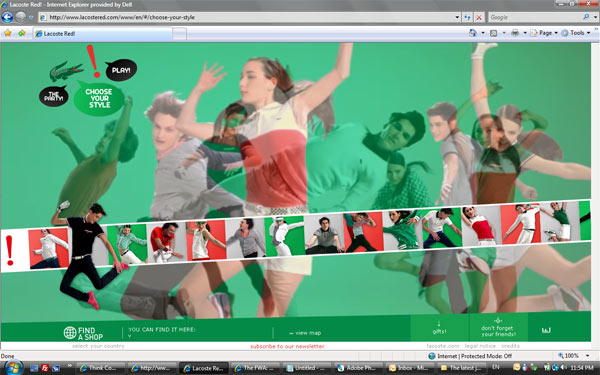Click the FIND A SHOP globe icon

point(70,333)
